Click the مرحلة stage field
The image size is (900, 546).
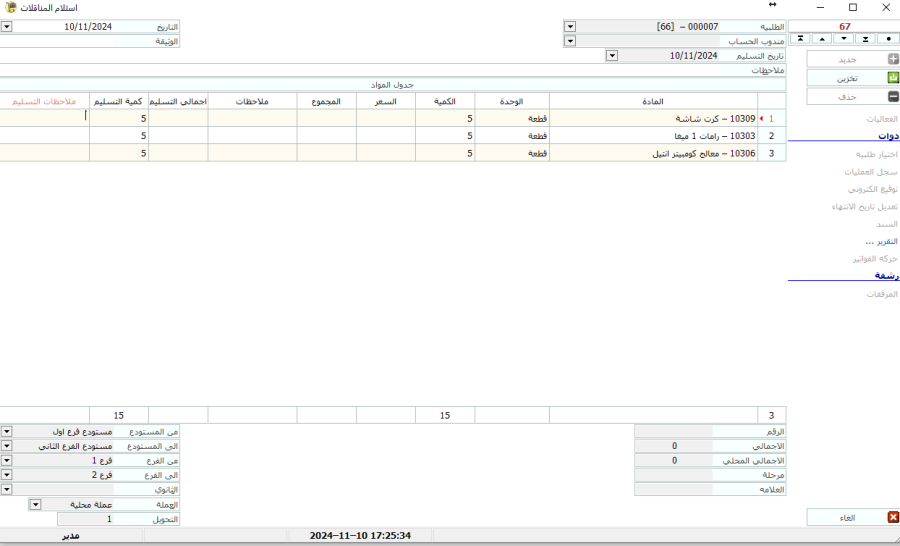[673, 475]
